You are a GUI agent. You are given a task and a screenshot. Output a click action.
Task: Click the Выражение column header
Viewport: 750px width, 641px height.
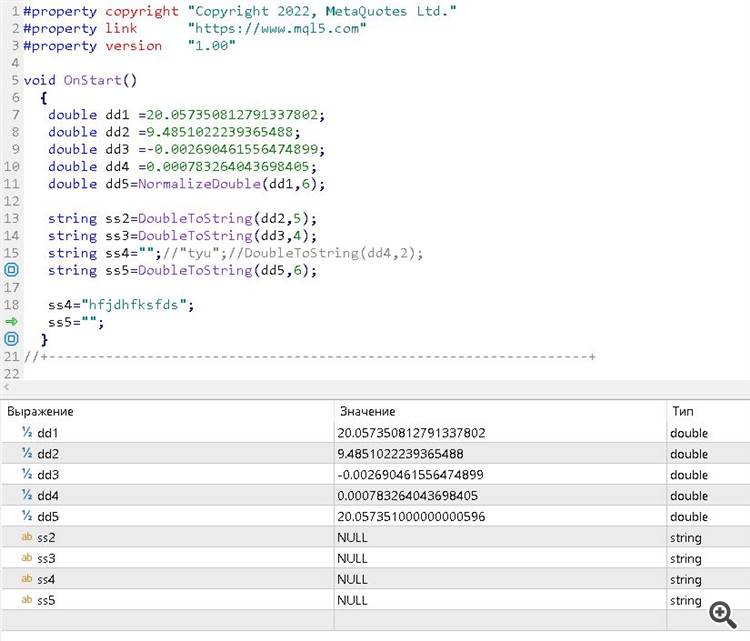pyautogui.click(x=40, y=411)
